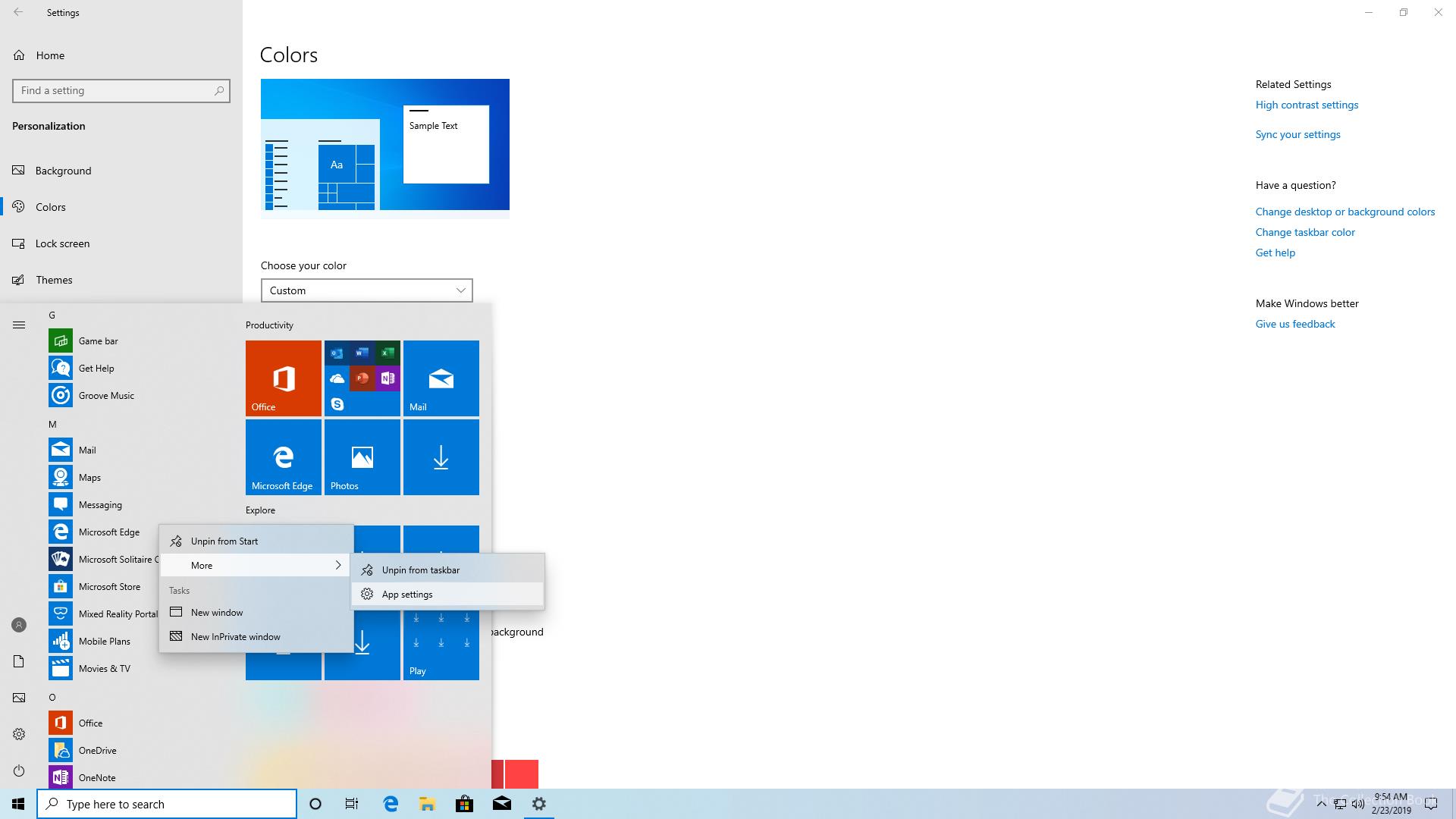Open the Play tile folder

tap(441, 645)
